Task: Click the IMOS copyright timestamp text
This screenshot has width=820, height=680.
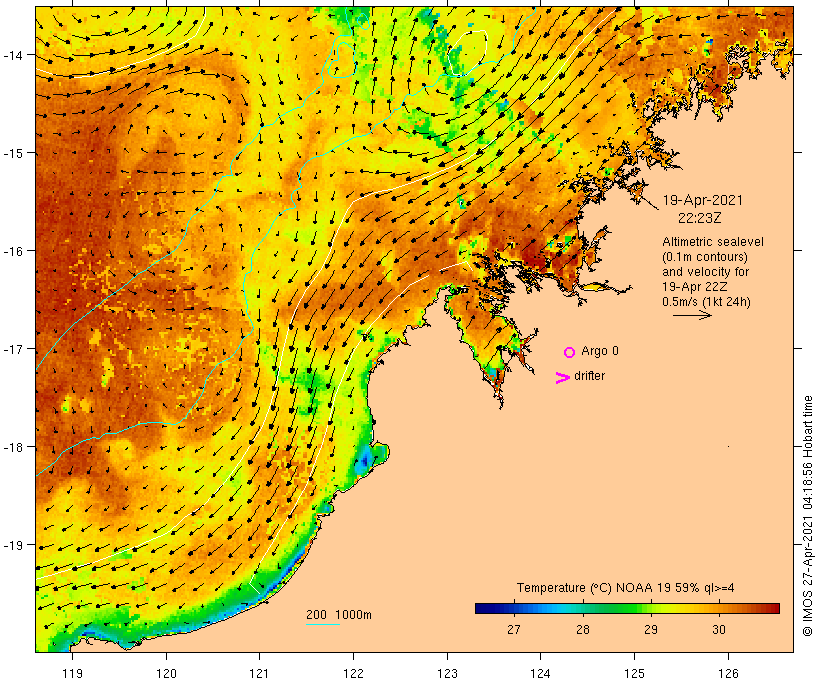Action: [808, 516]
